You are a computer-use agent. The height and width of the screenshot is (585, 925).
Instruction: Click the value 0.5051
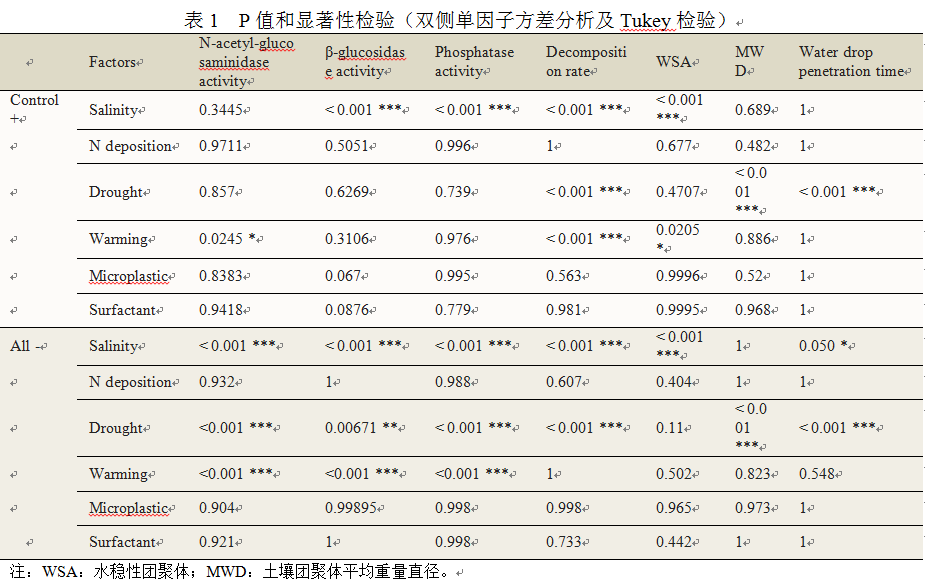(347, 146)
